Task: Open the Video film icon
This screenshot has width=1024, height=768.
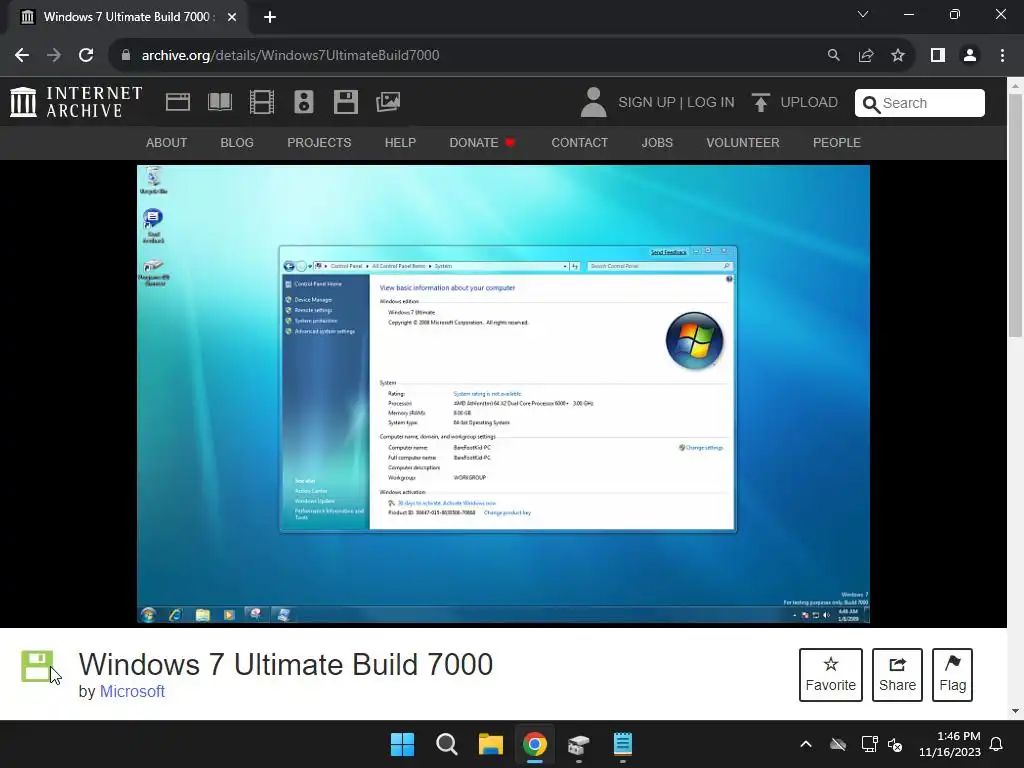Action: [x=262, y=102]
